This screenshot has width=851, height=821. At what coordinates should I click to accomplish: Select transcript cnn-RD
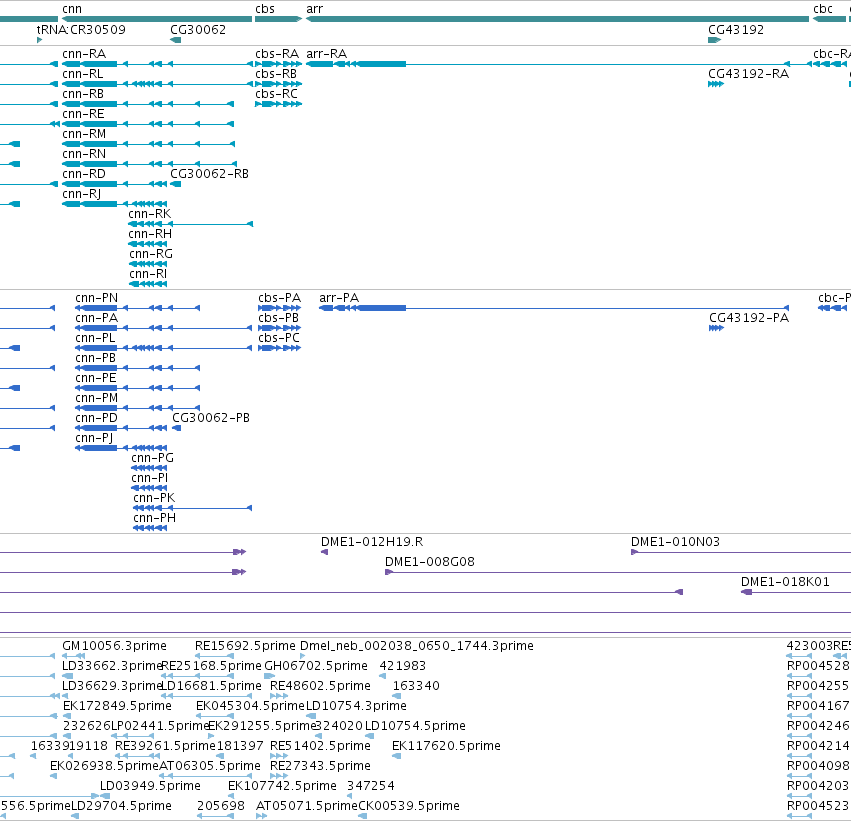pyautogui.click(x=84, y=174)
